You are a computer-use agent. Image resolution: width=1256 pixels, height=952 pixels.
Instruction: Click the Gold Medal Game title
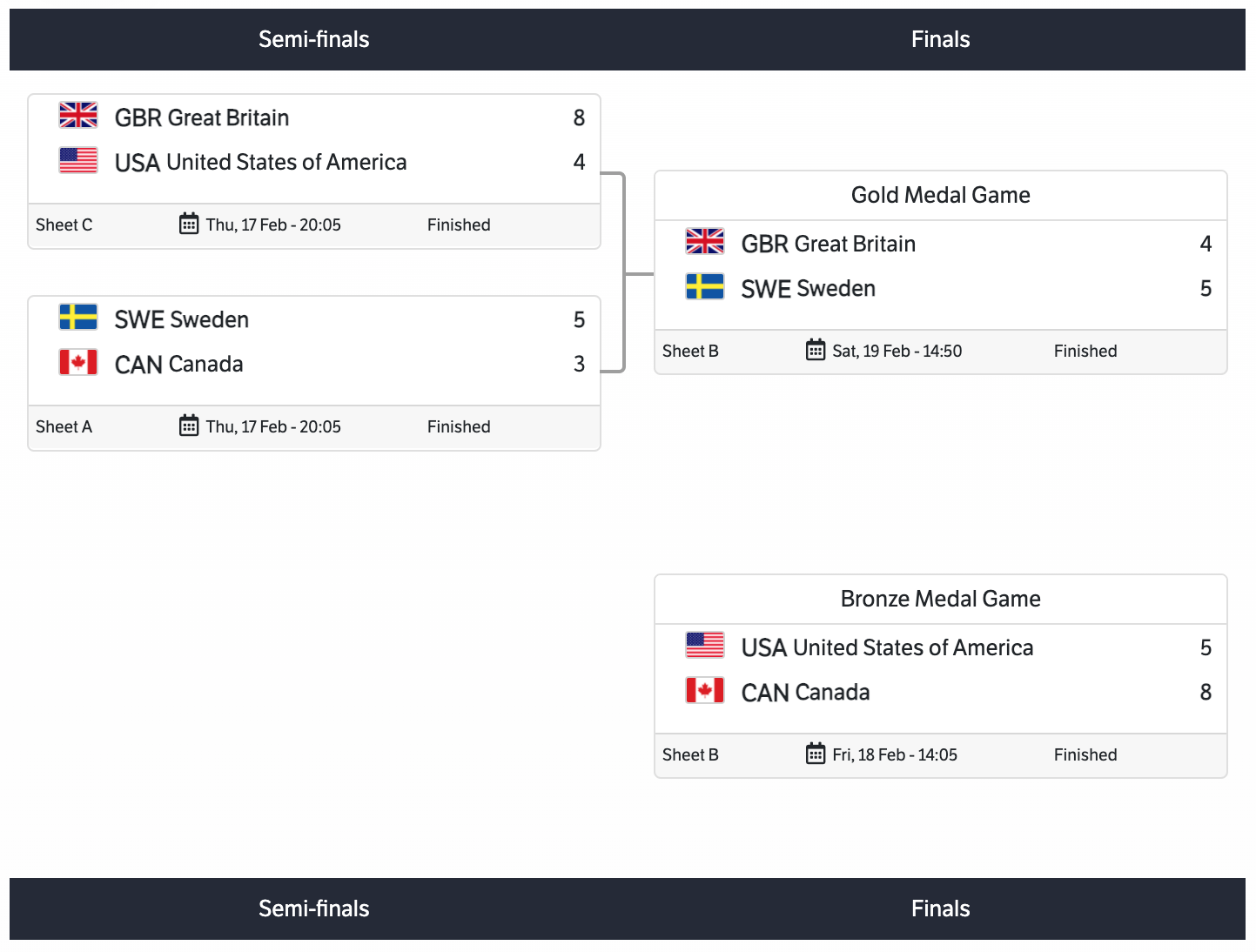coord(940,195)
